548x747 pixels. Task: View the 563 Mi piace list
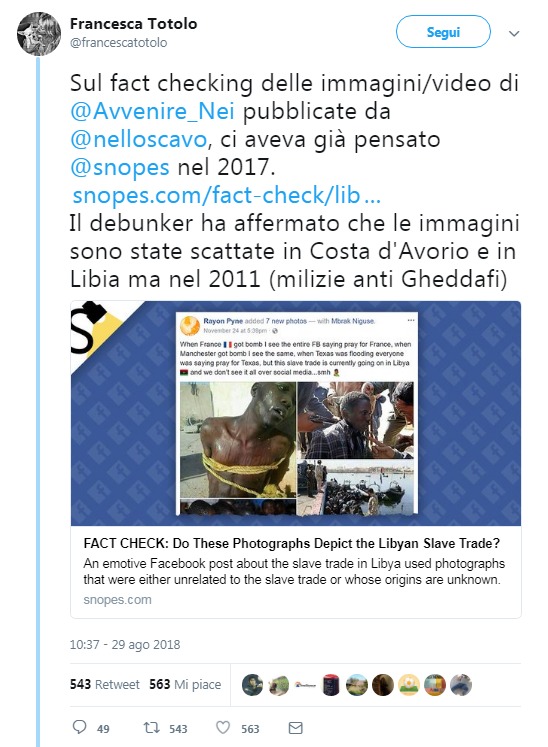pyautogui.click(x=185, y=685)
